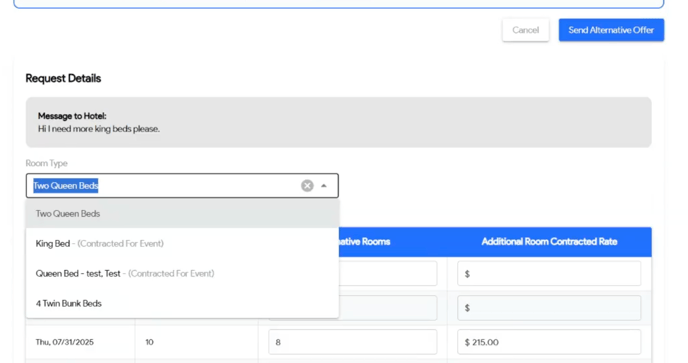Viewport: 688px width, 363px height.
Task: Click the Message to Hotel box
Action: tap(338, 122)
